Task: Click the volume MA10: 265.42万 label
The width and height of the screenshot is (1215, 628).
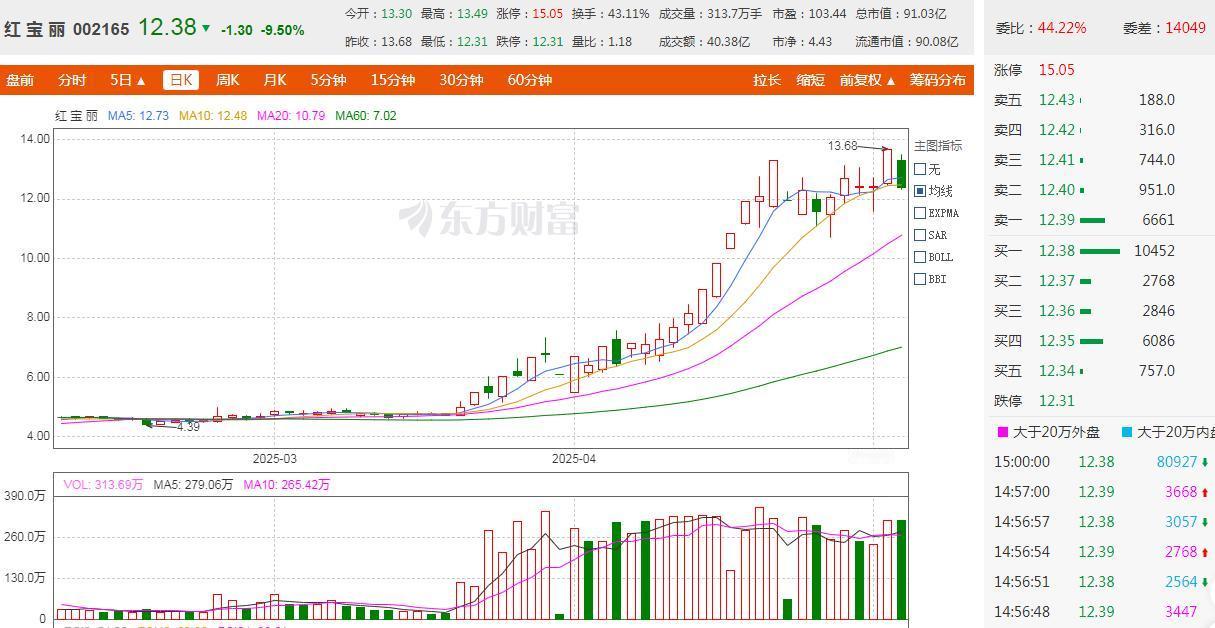Action: point(286,485)
